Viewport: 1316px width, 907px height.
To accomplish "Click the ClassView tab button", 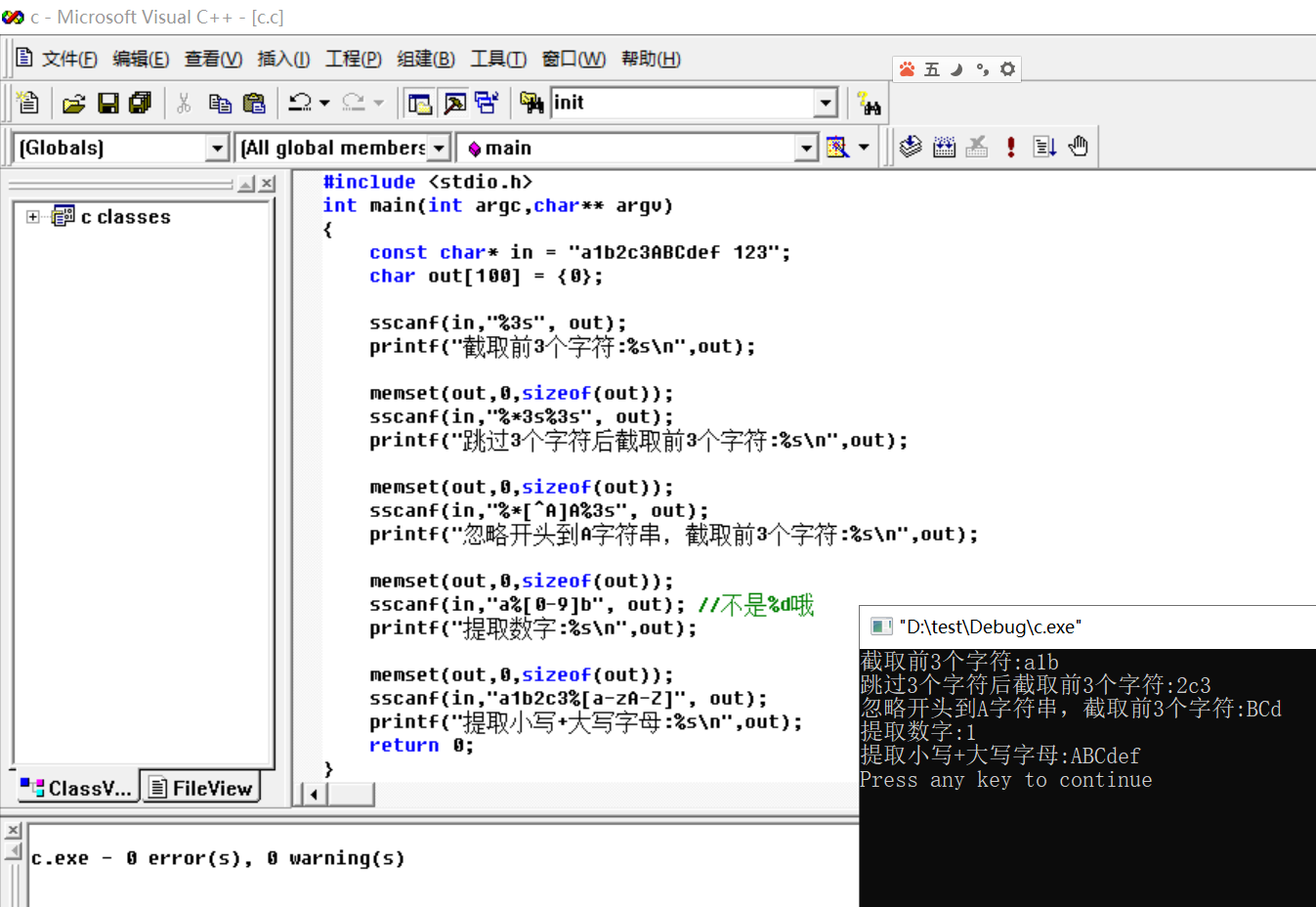I will pos(76,787).
